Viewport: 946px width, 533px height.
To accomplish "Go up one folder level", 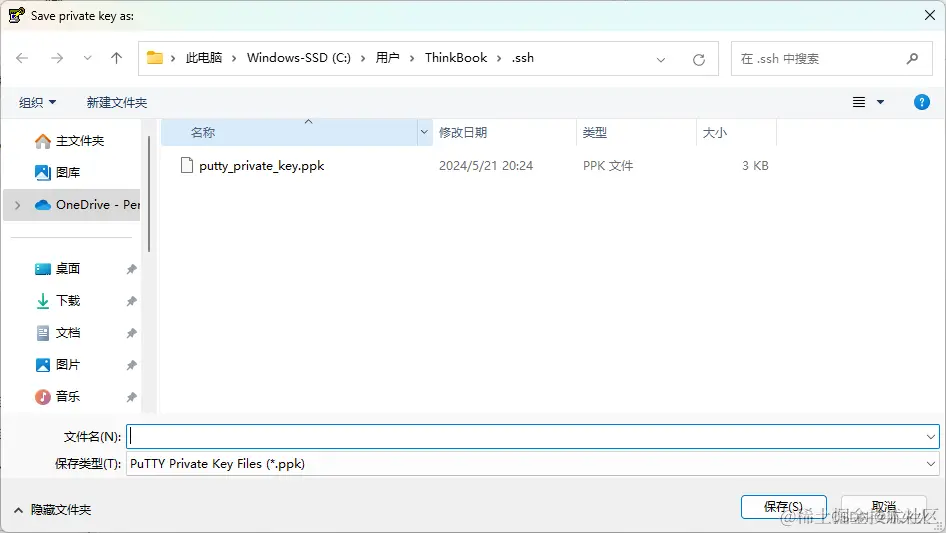I will pos(116,58).
